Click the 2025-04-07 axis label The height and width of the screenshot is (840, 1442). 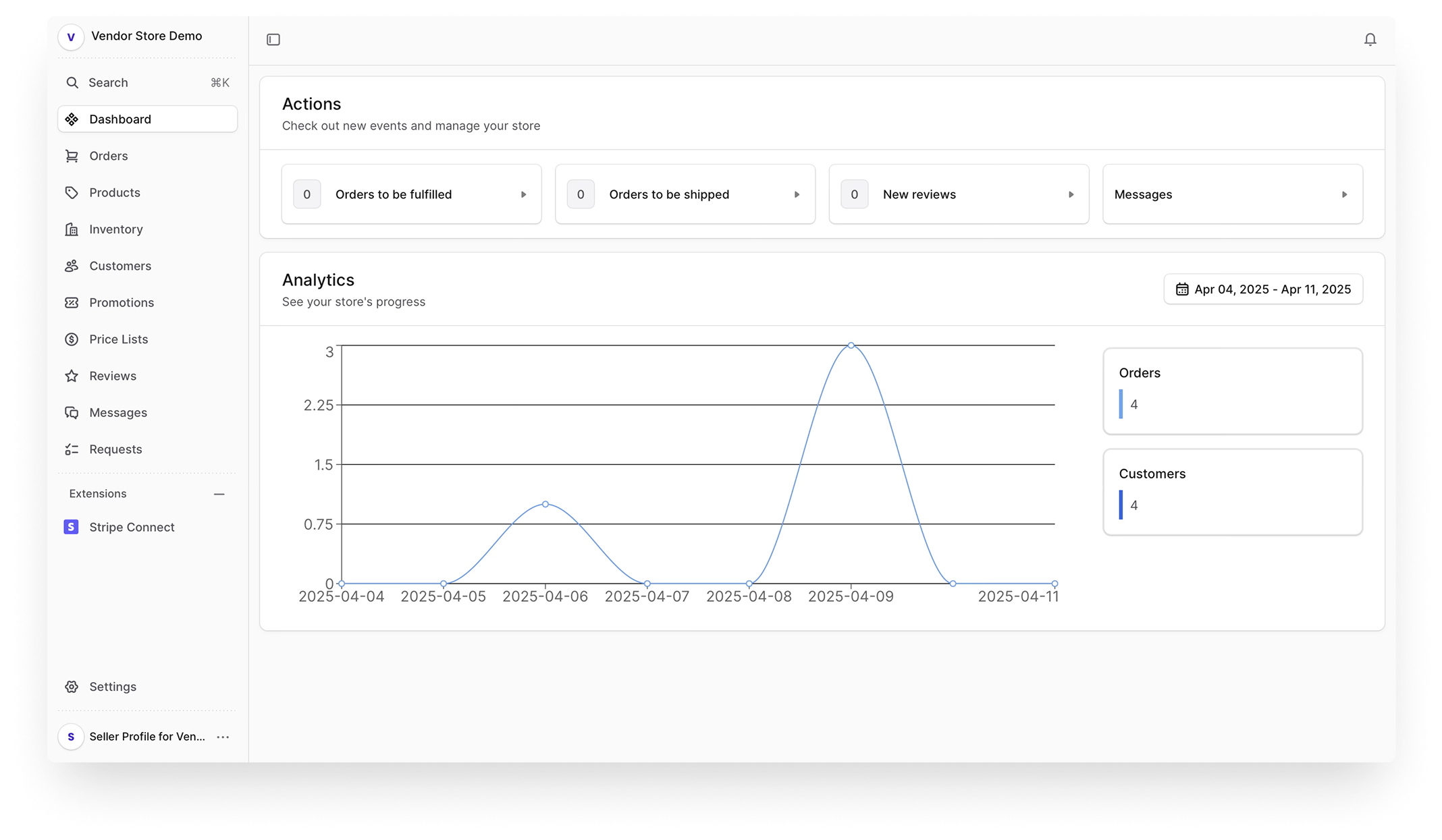(x=647, y=596)
